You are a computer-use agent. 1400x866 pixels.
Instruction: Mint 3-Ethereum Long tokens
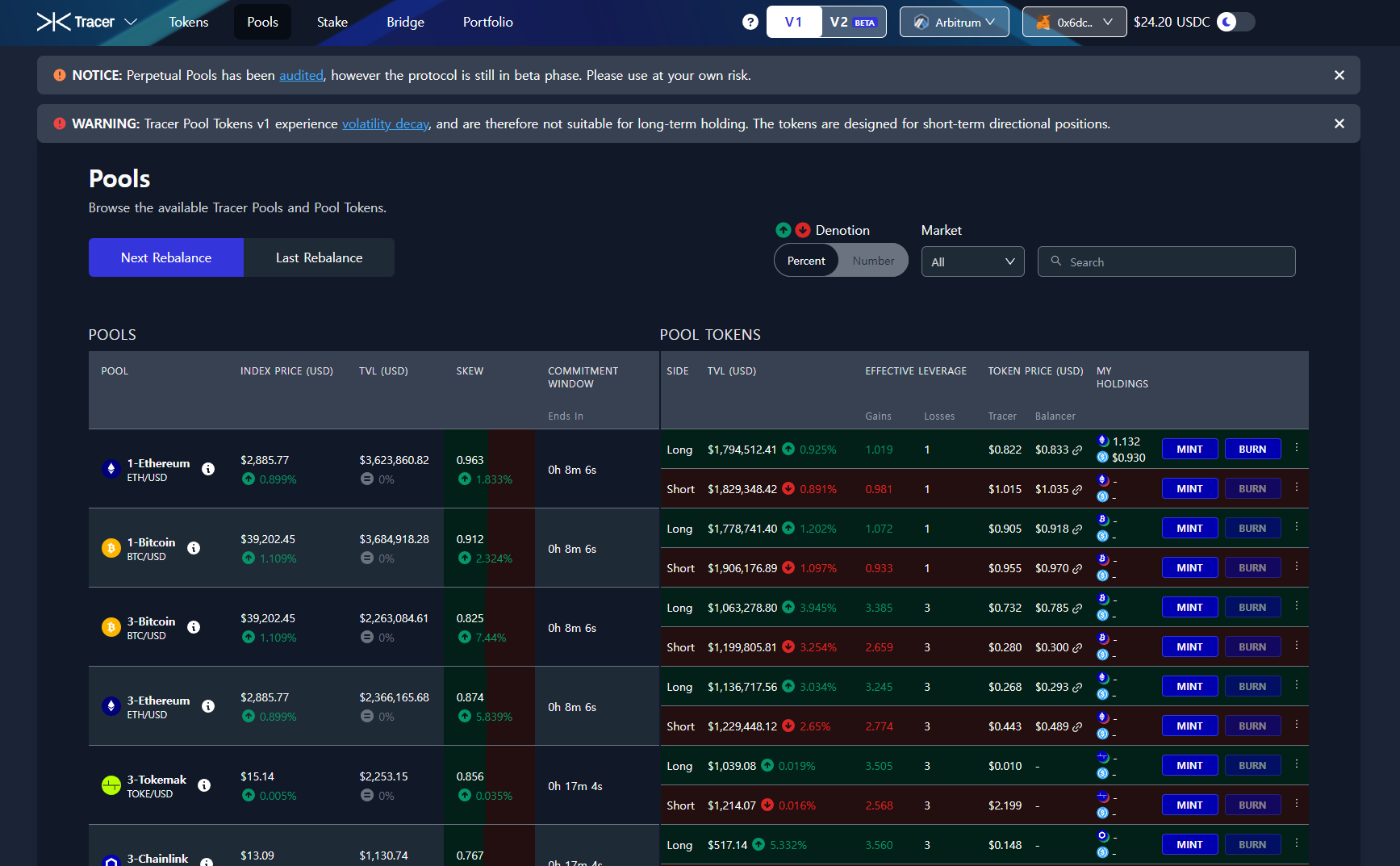point(1189,686)
